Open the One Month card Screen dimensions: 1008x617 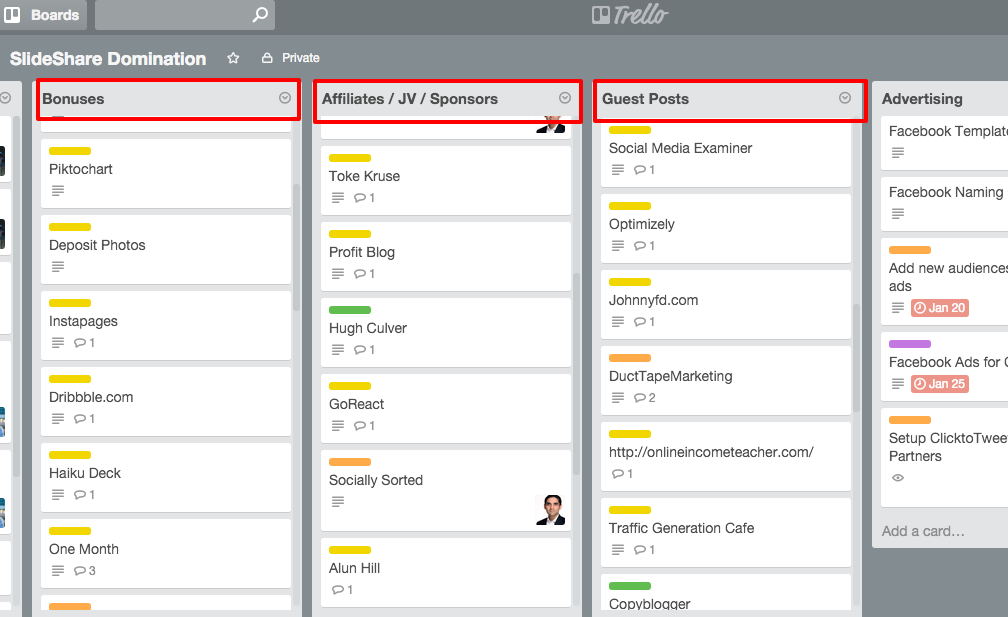pyautogui.click(x=166, y=553)
